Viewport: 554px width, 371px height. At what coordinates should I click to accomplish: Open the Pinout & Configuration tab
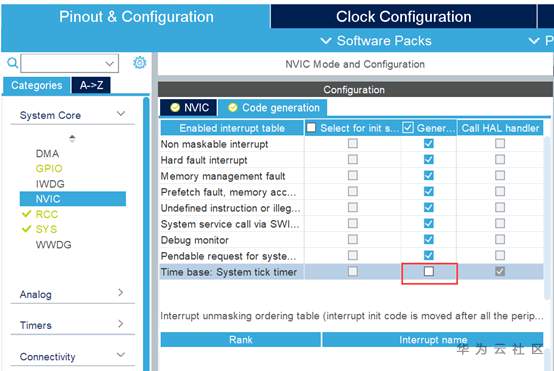136,17
